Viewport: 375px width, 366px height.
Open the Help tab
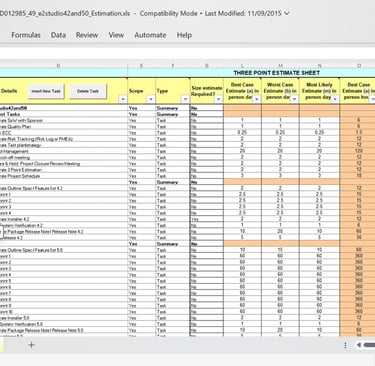click(x=184, y=35)
